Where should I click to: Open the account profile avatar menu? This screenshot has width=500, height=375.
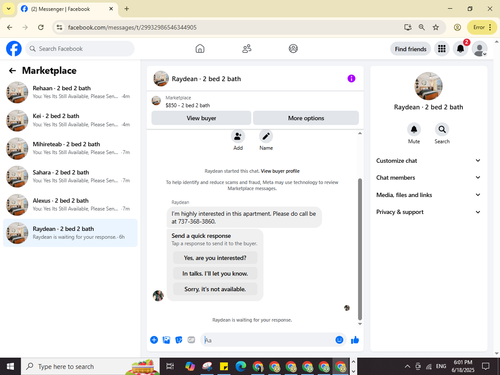click(479, 49)
